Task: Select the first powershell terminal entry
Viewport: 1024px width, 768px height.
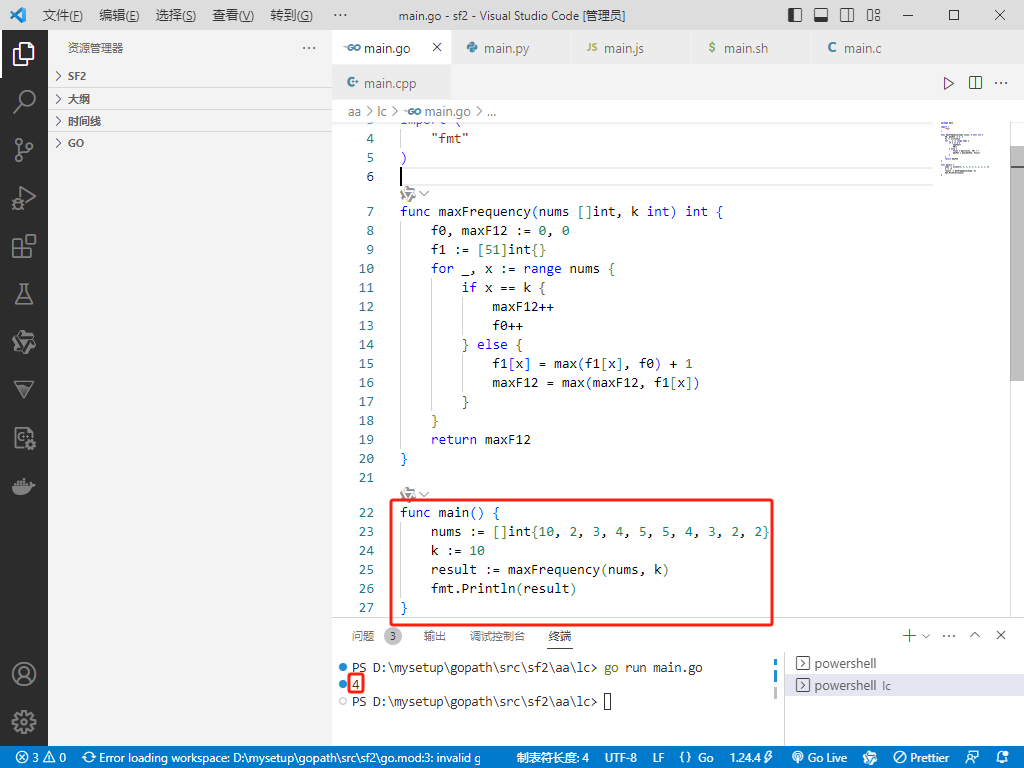Action: click(904, 664)
